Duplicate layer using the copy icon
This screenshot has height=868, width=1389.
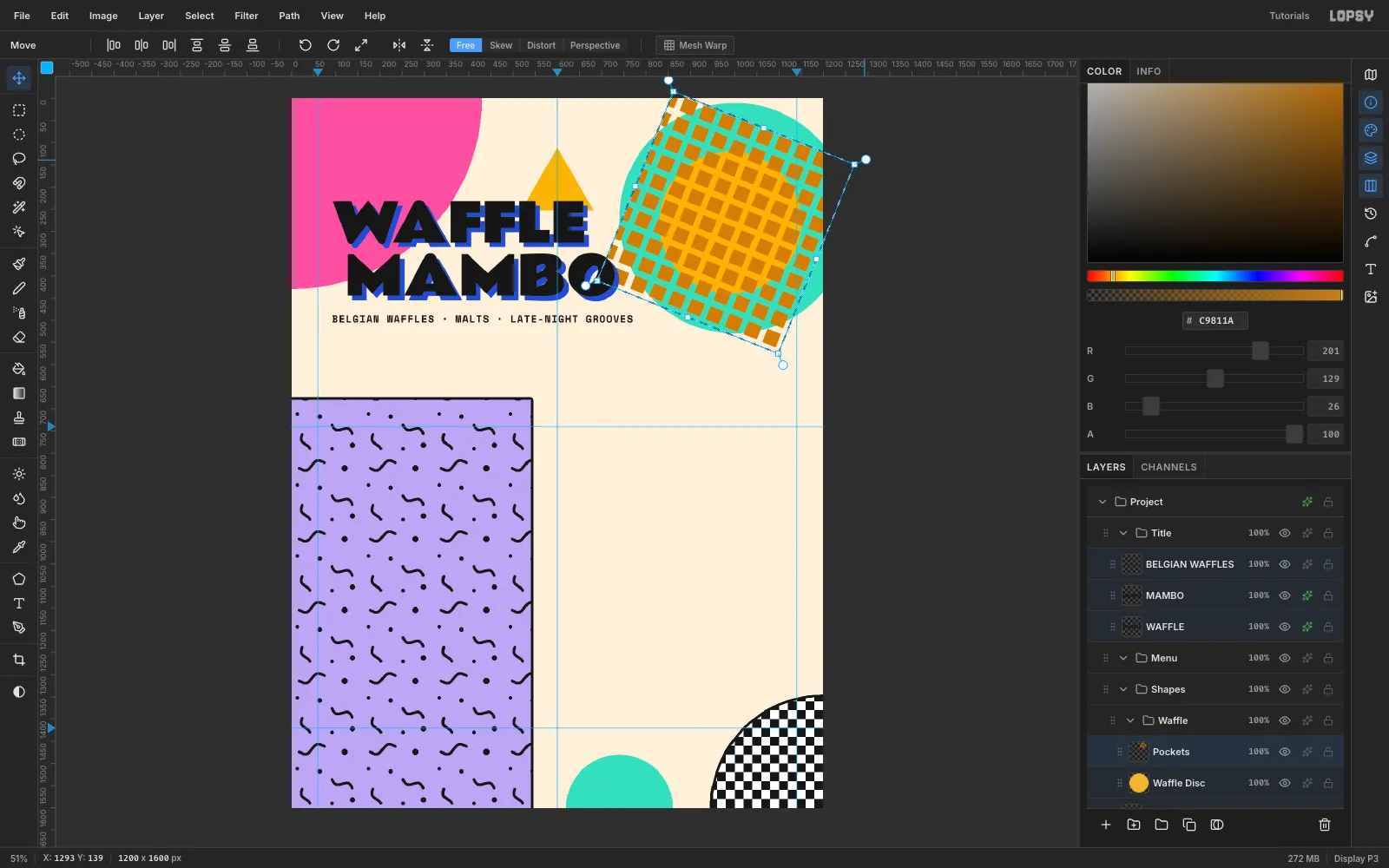1189,825
